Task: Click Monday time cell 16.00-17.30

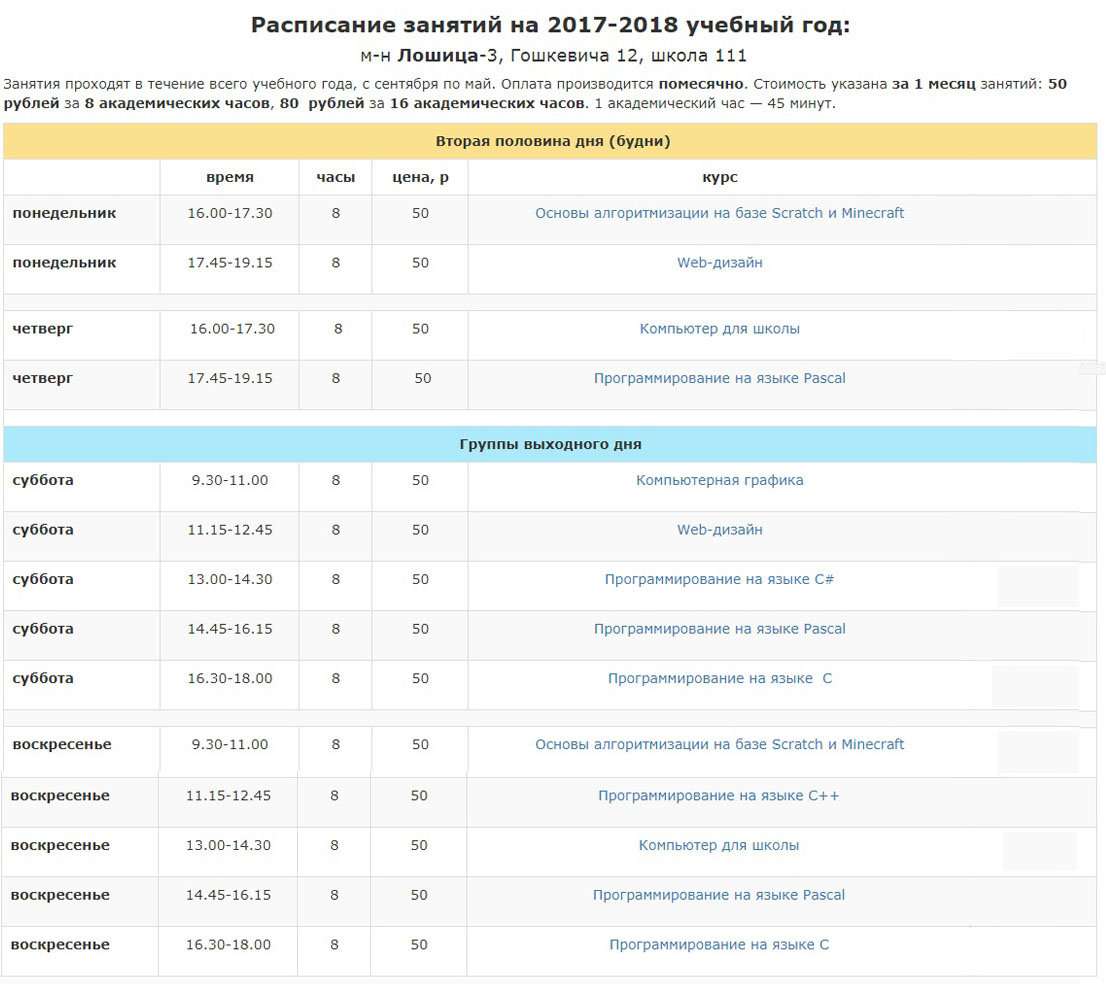Action: pos(230,213)
